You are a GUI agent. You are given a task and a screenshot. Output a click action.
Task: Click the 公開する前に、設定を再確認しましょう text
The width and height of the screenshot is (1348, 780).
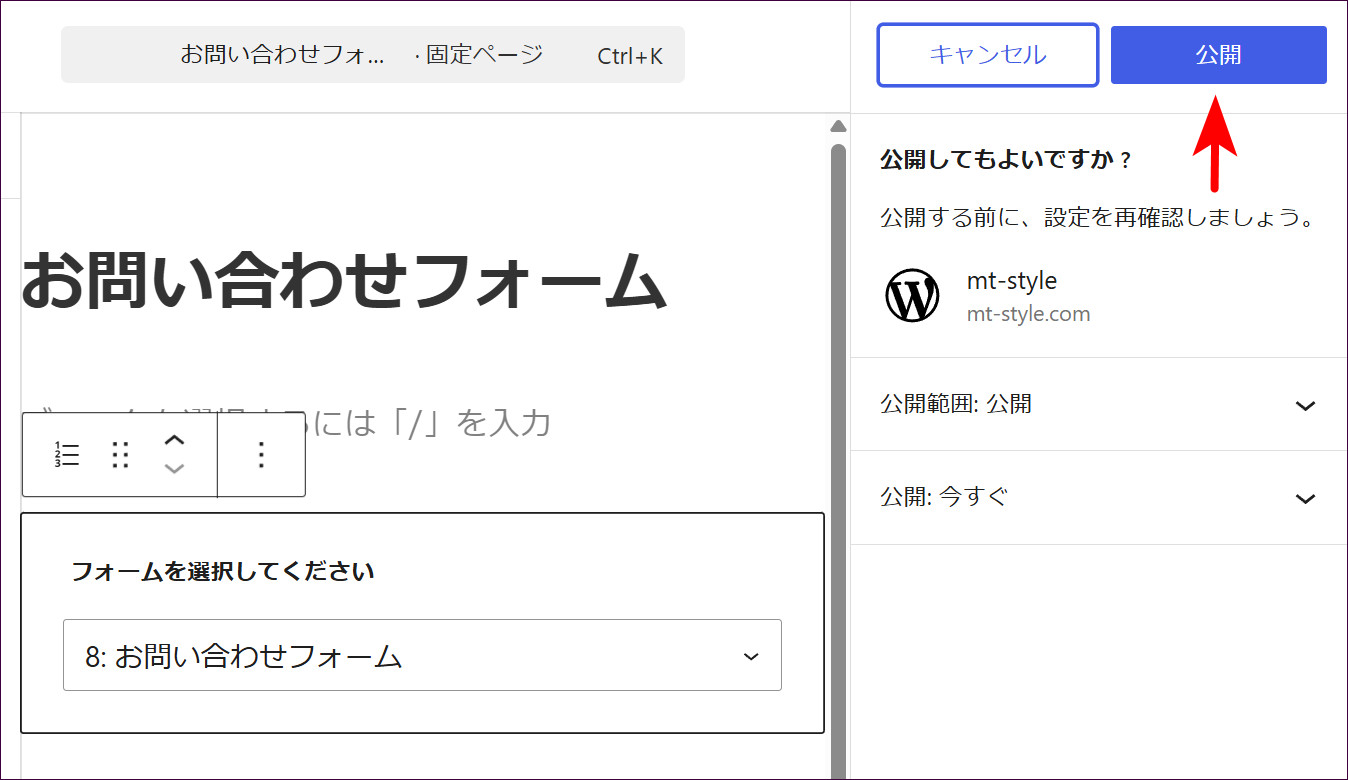point(1097,217)
